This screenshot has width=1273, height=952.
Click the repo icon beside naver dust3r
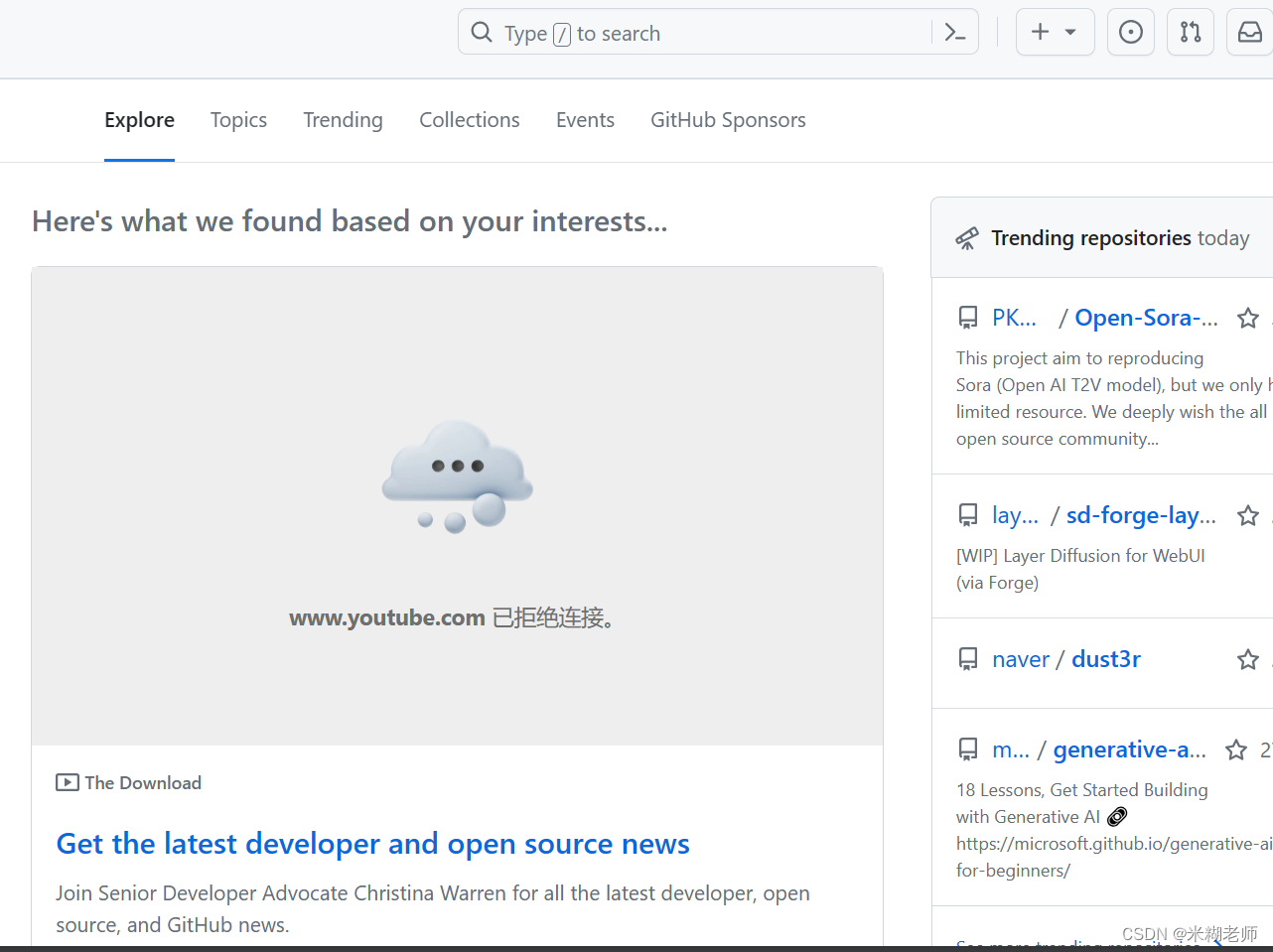(968, 659)
